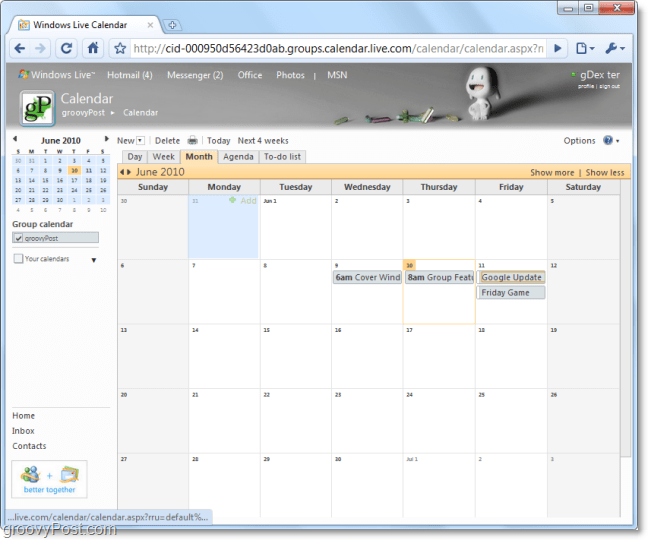Click the Inbox link in sidebar
Screen dimensions: 648x540
tap(23, 431)
